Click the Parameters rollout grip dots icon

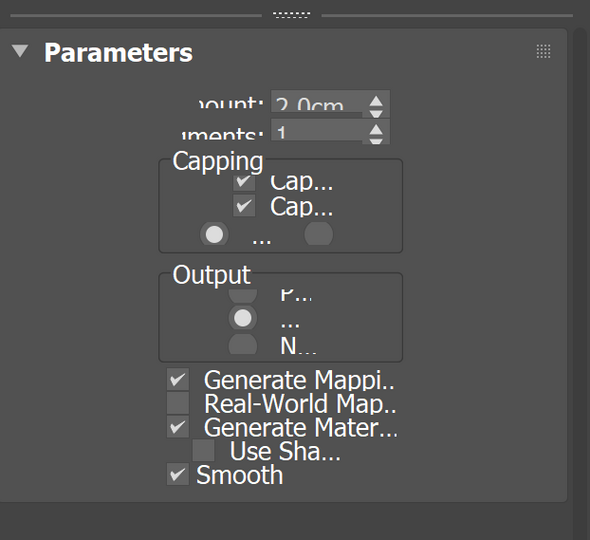pos(543,51)
